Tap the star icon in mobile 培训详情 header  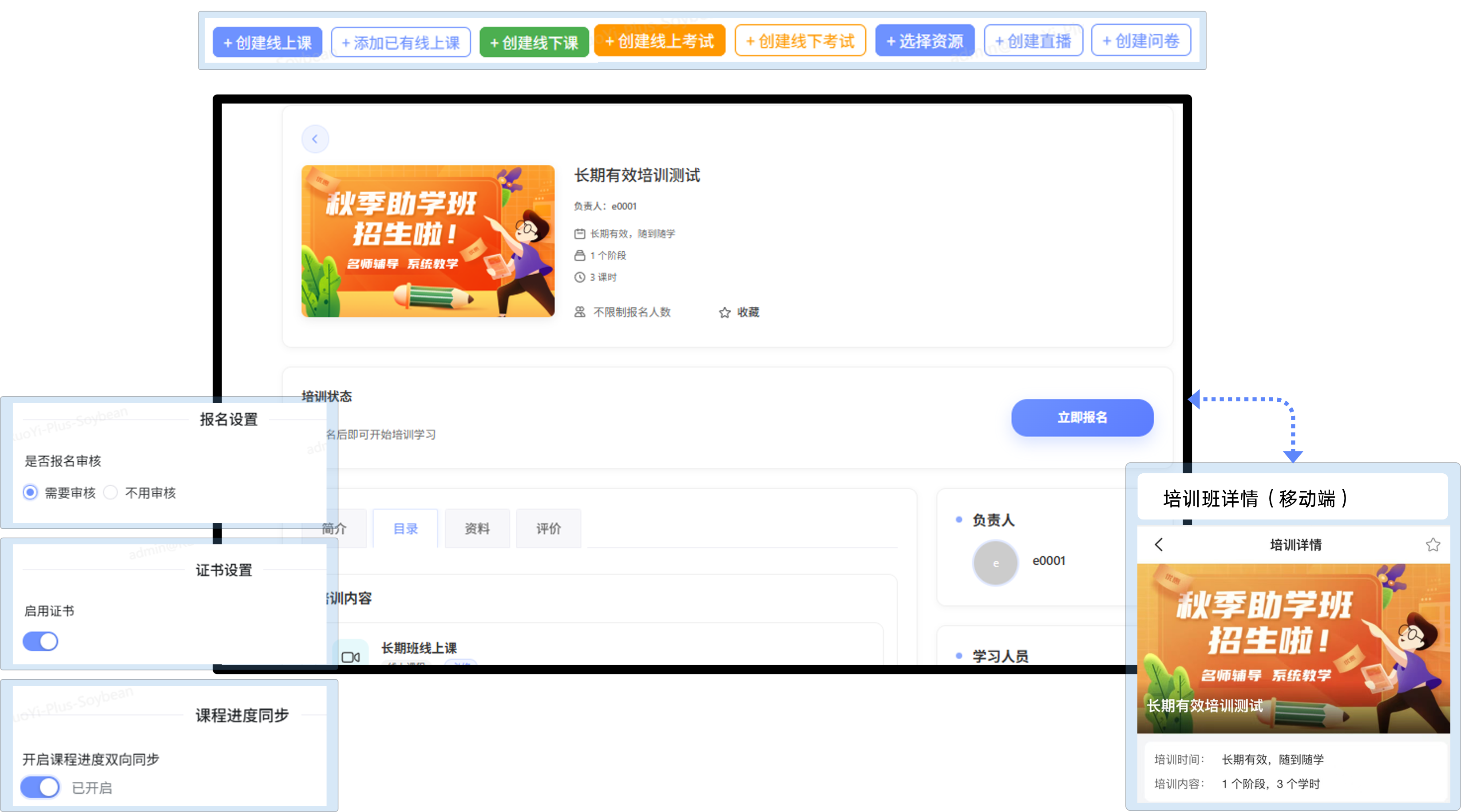point(1433,544)
